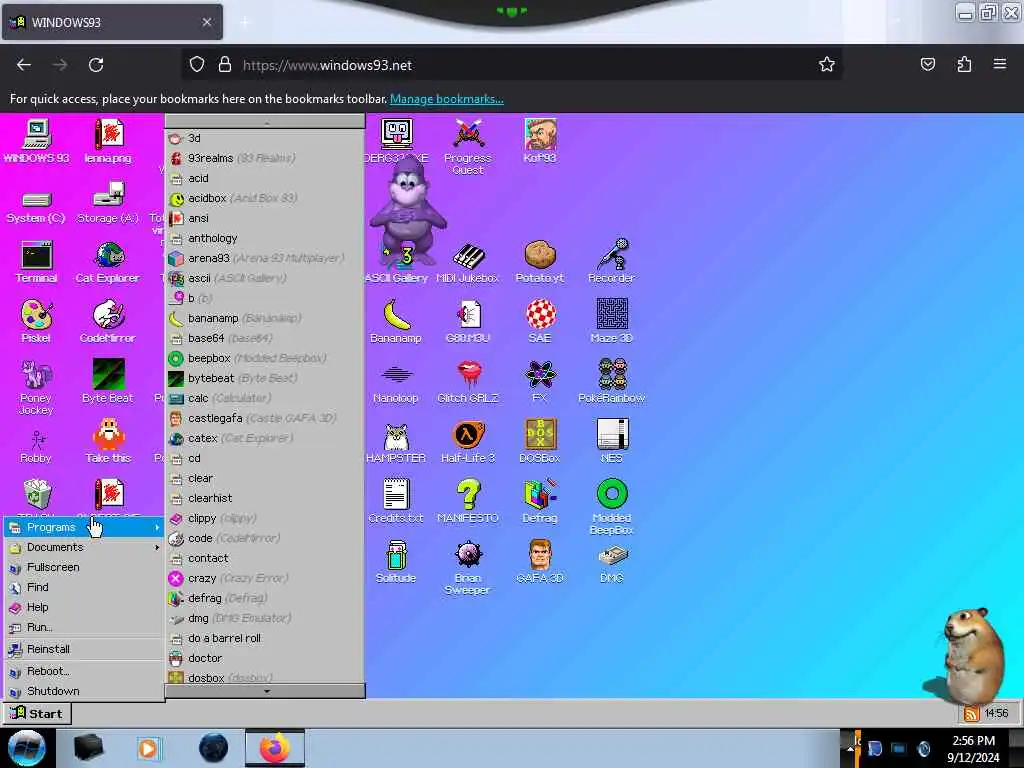Choose Reboot... in Start menu

84,671
